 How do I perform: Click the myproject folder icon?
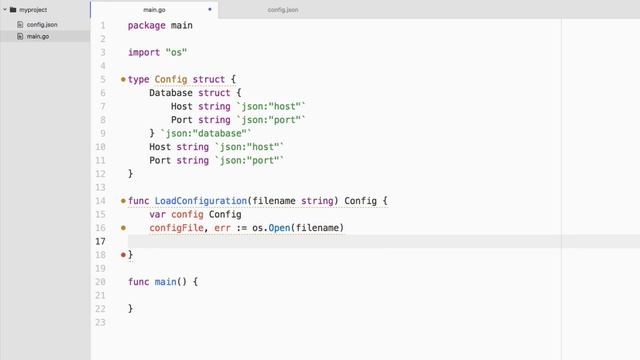[x=13, y=9]
